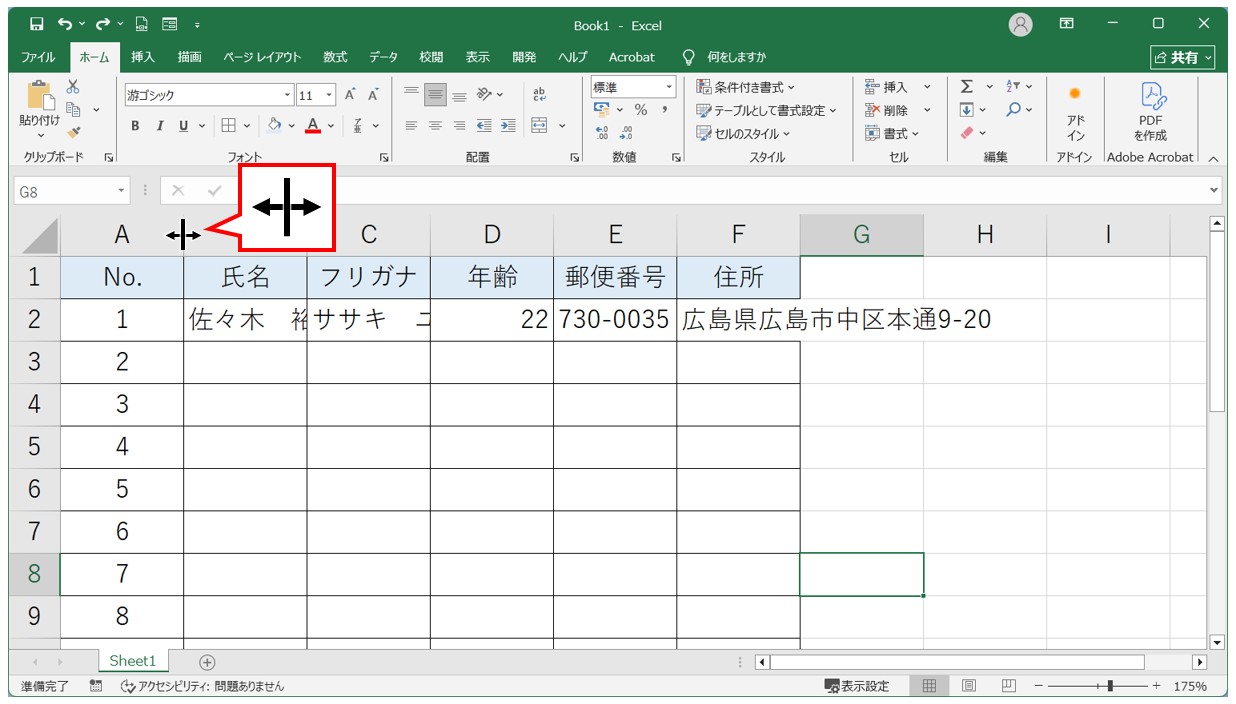
Task: Apply the cell borders button
Action: click(228, 126)
